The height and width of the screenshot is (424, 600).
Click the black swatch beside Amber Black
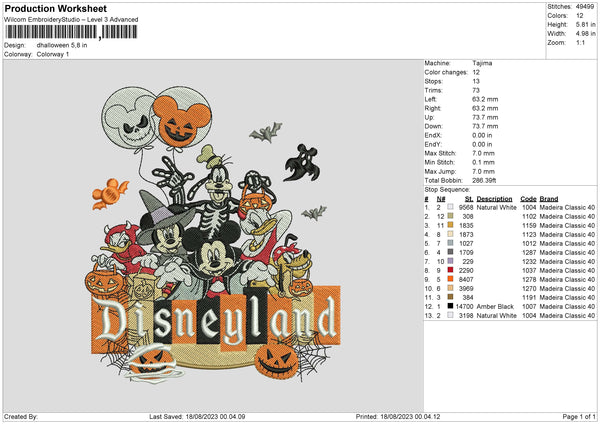pos(450,306)
